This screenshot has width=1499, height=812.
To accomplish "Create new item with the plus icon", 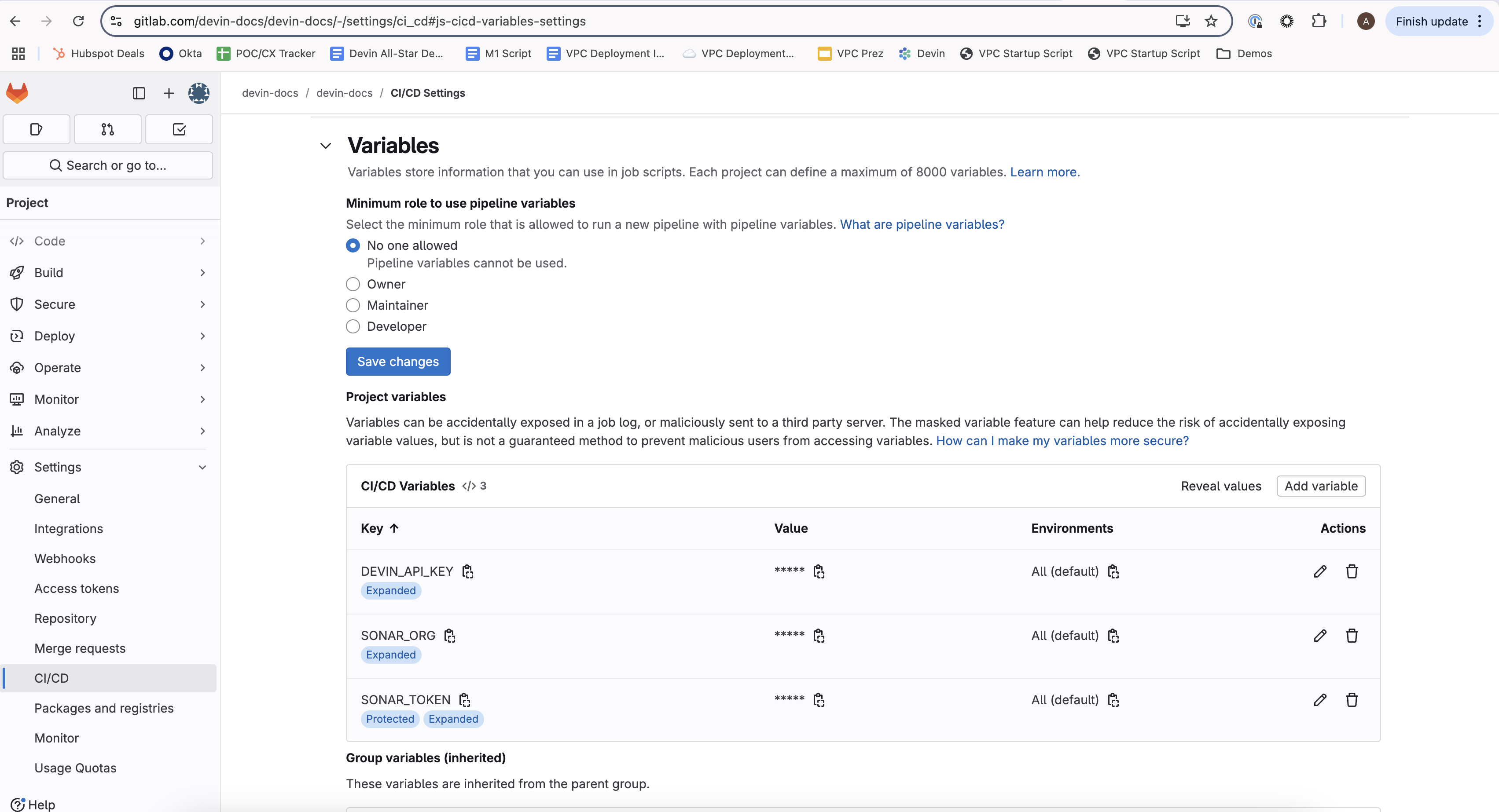I will [168, 93].
